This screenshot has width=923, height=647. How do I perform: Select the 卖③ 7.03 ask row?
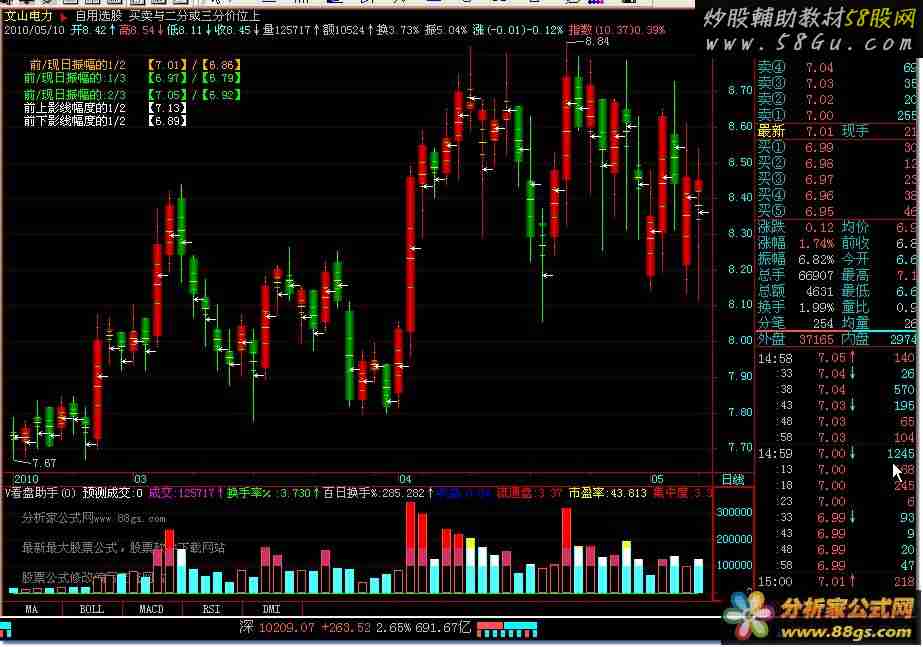coord(837,84)
